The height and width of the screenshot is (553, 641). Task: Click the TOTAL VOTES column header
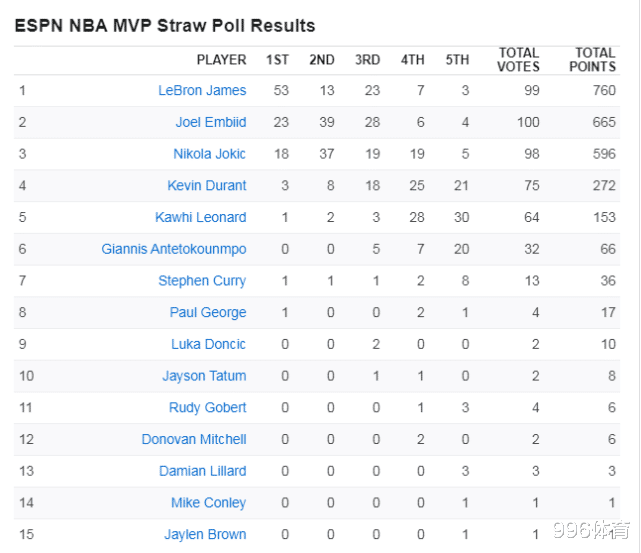click(x=518, y=60)
